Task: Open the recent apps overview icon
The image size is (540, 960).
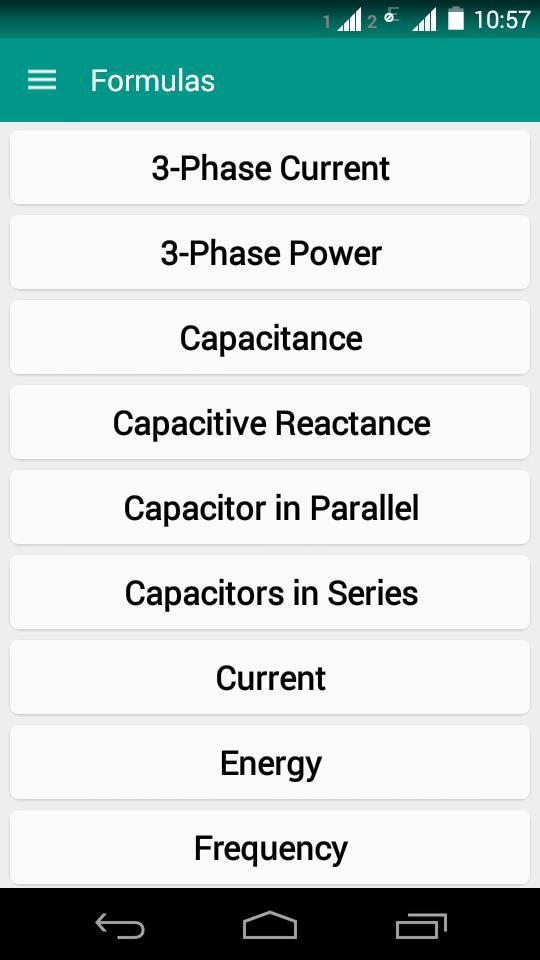Action: click(x=421, y=925)
